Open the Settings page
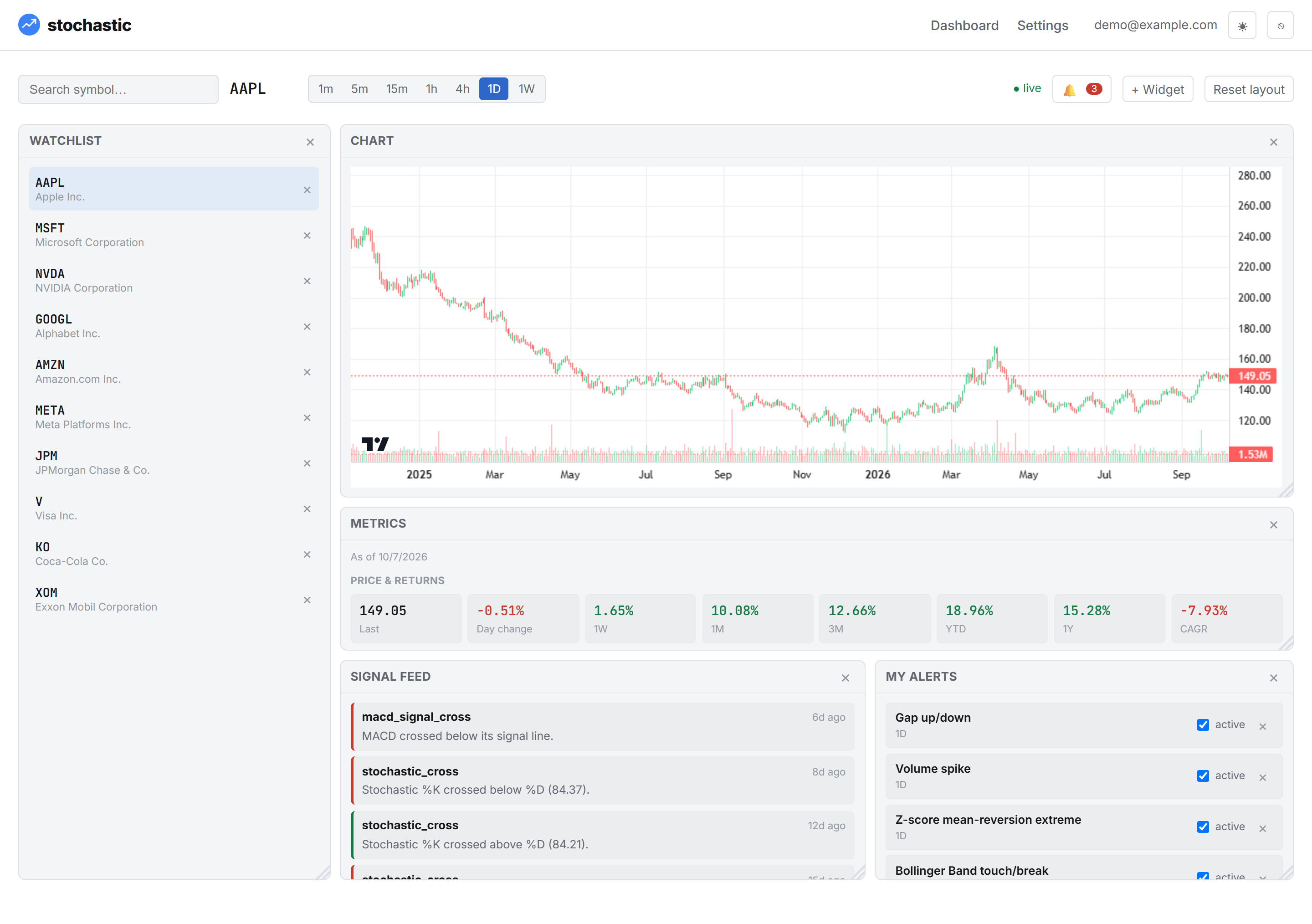Image resolution: width=1312 pixels, height=924 pixels. [x=1042, y=26]
